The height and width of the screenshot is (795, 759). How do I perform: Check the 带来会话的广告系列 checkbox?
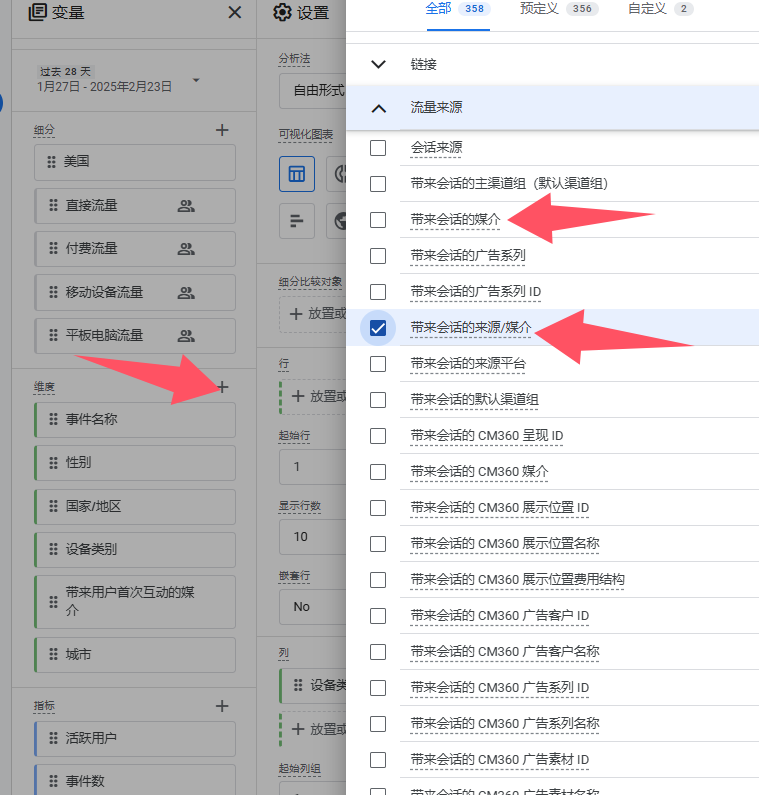coord(378,256)
